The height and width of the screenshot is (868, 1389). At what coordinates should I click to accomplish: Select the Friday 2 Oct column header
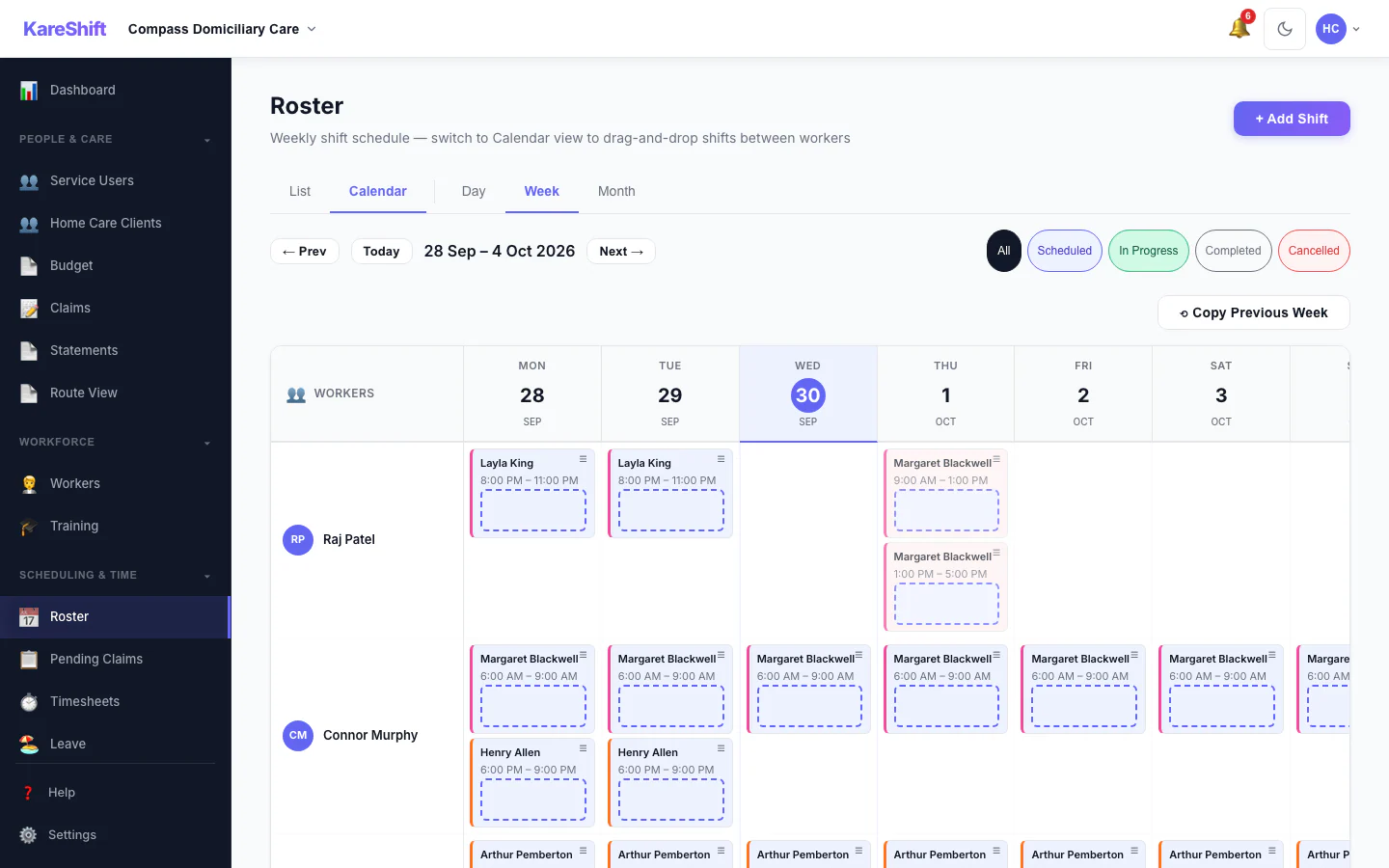[x=1083, y=393]
